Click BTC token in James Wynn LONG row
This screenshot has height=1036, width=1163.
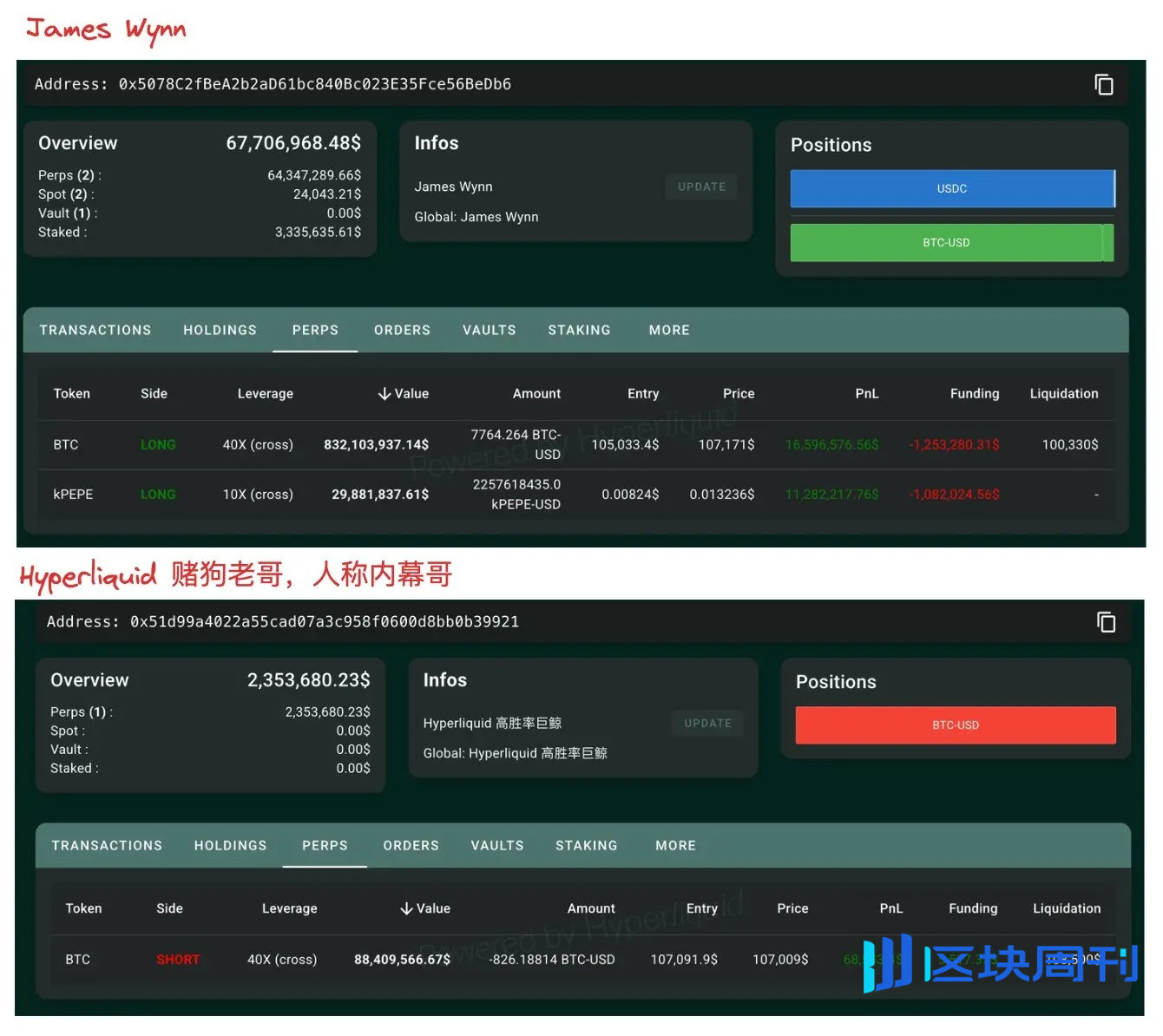66,445
